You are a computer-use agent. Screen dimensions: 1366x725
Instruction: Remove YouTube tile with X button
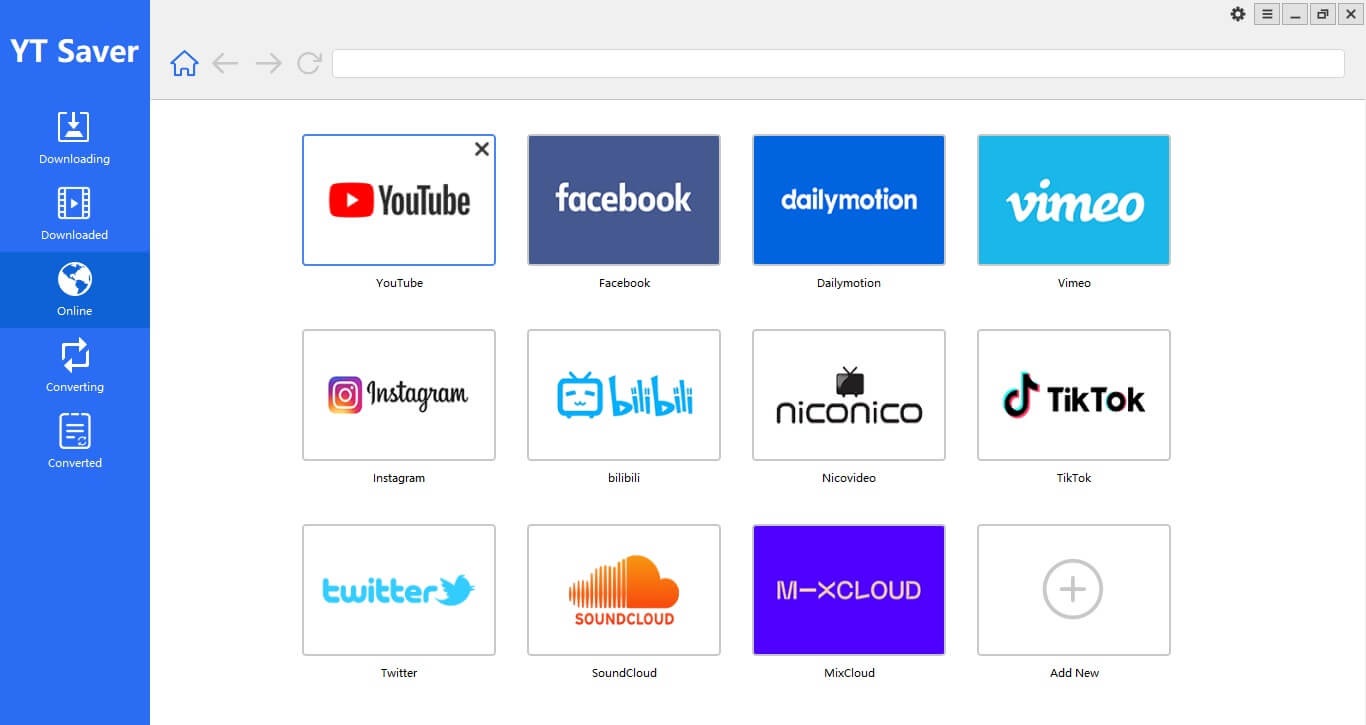(x=481, y=149)
